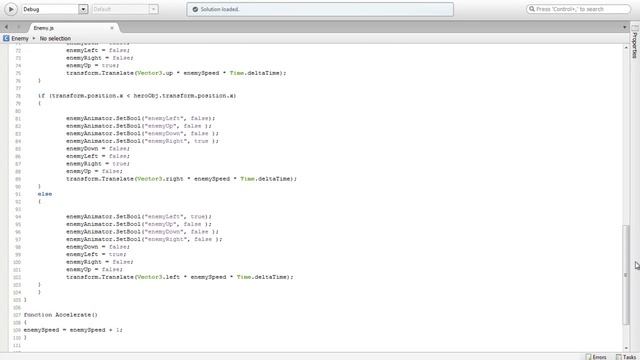640x360 pixels.
Task: Click 'enemySpeed = enemySpeed + 1;' line
Action: pyautogui.click(x=73, y=330)
